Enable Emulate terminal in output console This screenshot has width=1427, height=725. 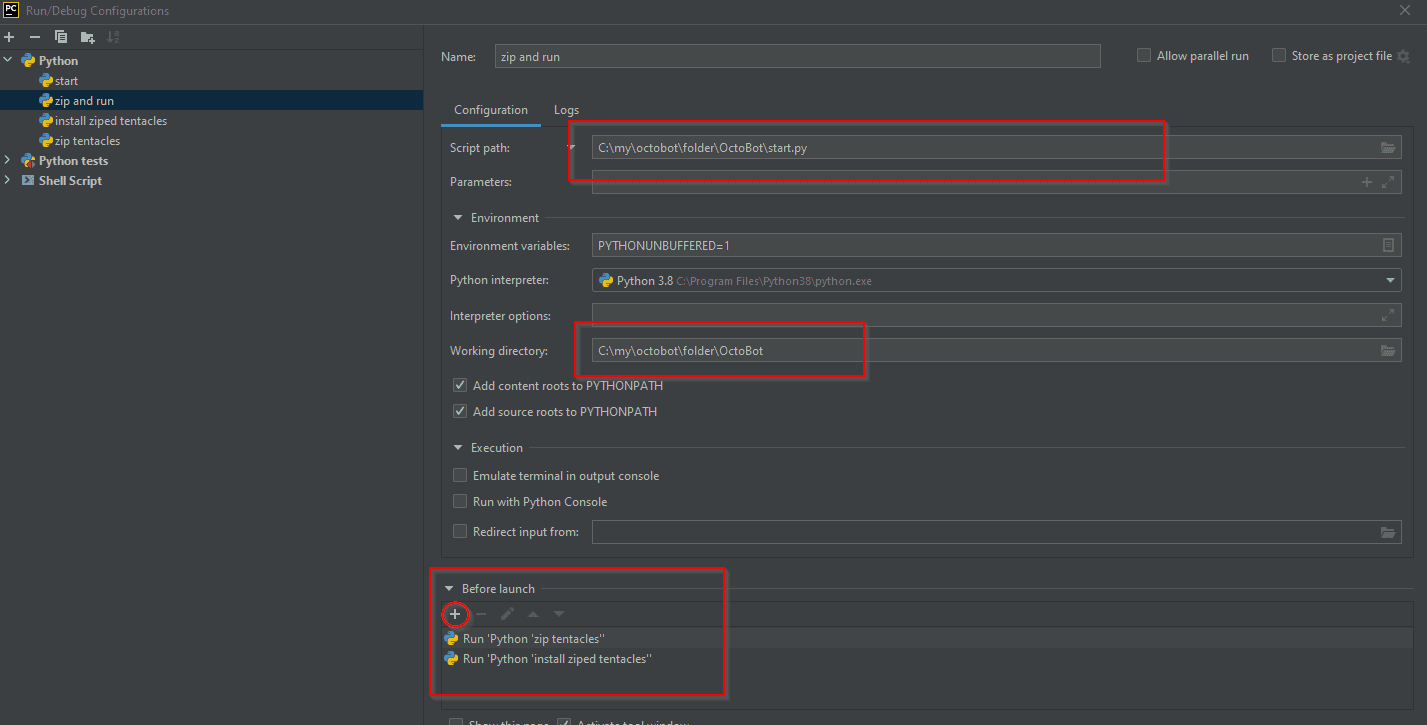(x=460, y=476)
